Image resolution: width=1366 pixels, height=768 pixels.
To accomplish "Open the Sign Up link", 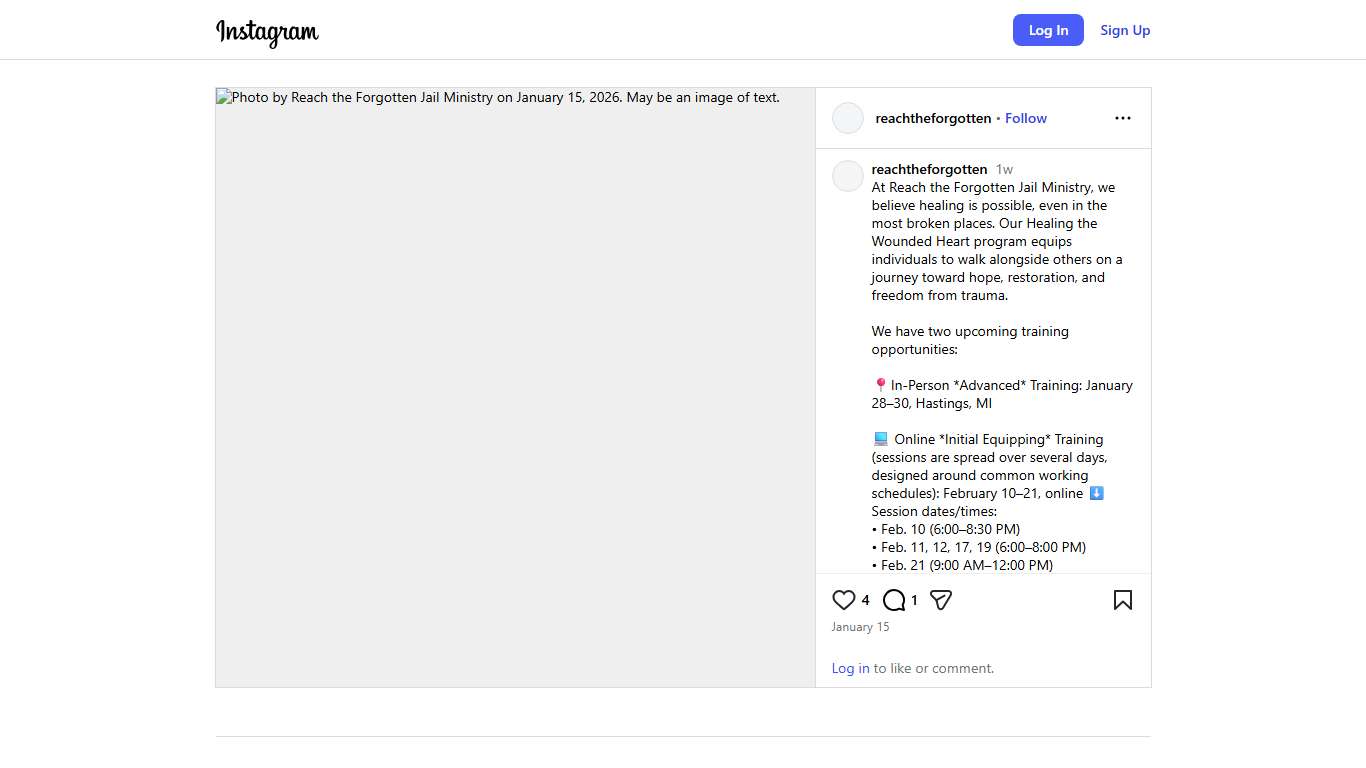I will point(1125,30).
